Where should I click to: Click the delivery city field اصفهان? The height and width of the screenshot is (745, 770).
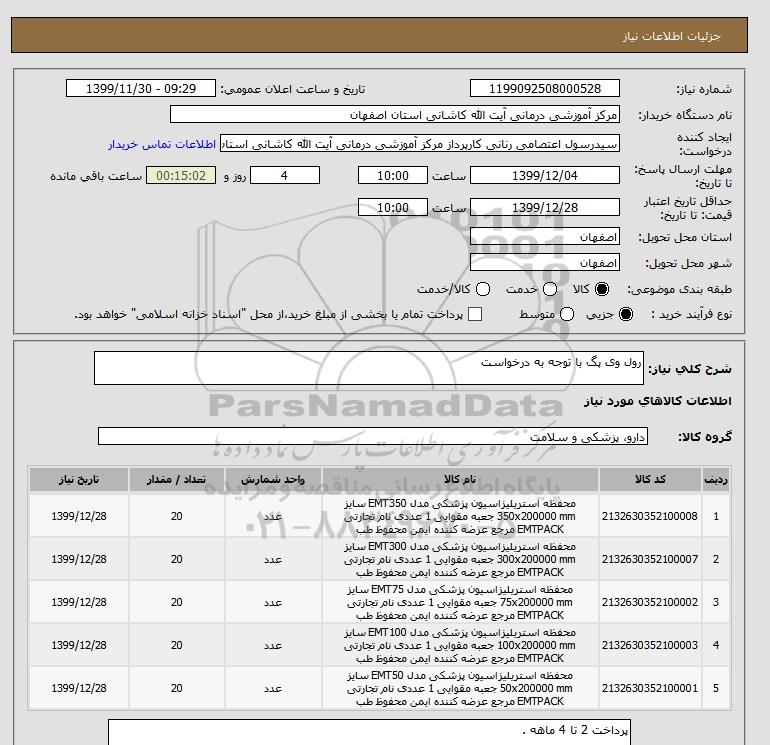coord(545,263)
